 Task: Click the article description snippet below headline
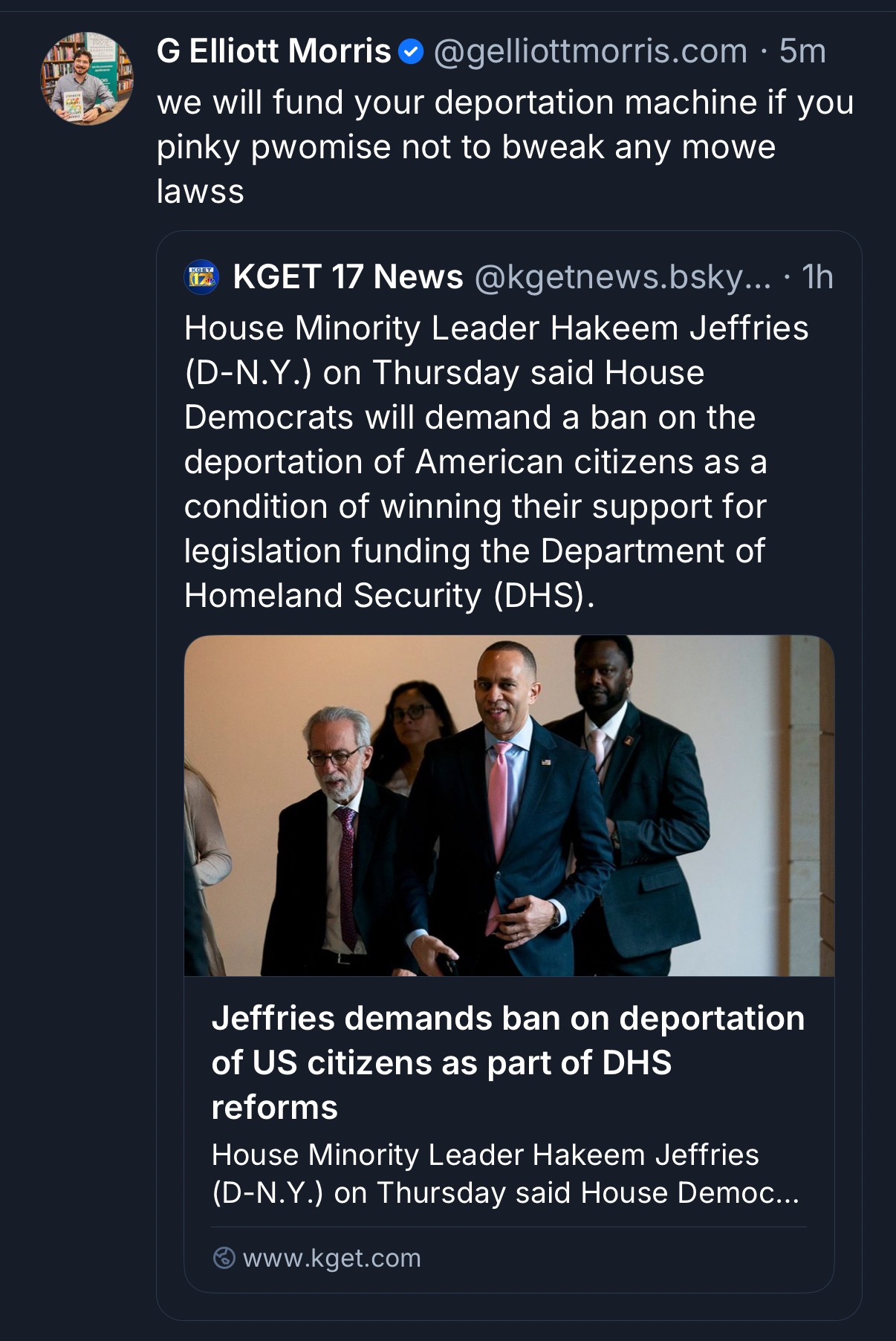pyautogui.click(x=505, y=1173)
